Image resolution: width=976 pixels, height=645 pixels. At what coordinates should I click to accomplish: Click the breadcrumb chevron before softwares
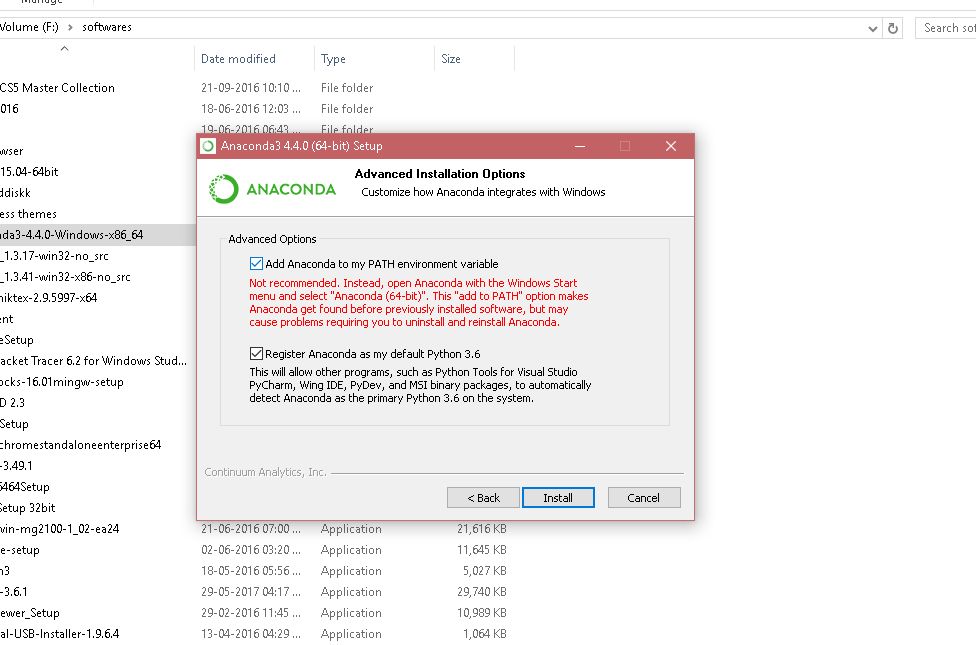pyautogui.click(x=70, y=27)
